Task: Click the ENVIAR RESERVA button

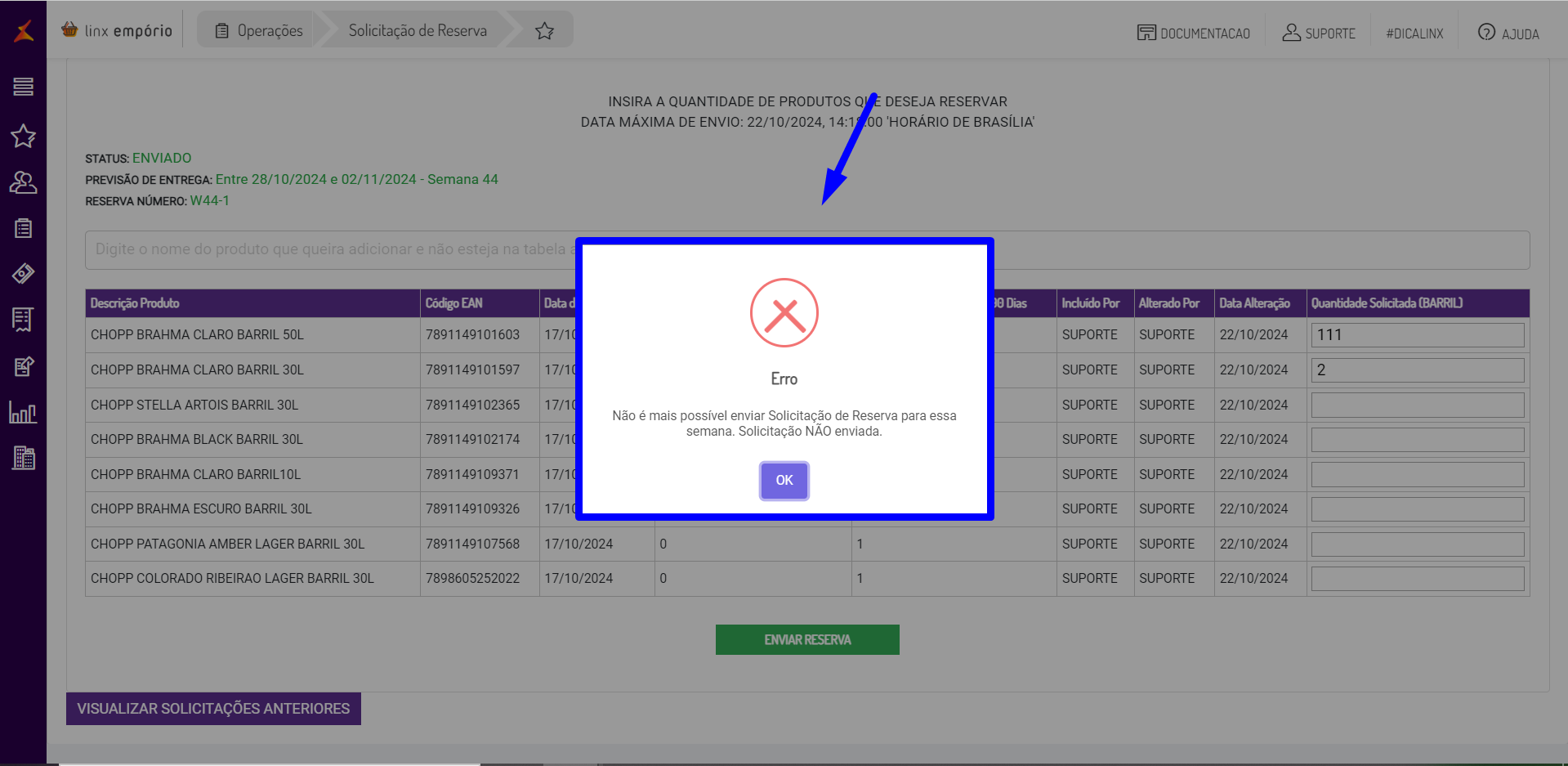Action: (x=807, y=640)
